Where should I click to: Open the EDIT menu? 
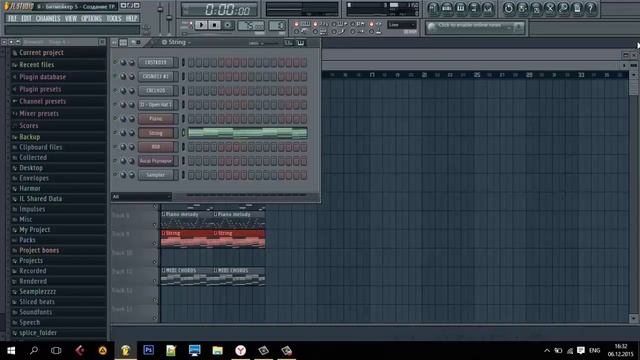[26, 18]
